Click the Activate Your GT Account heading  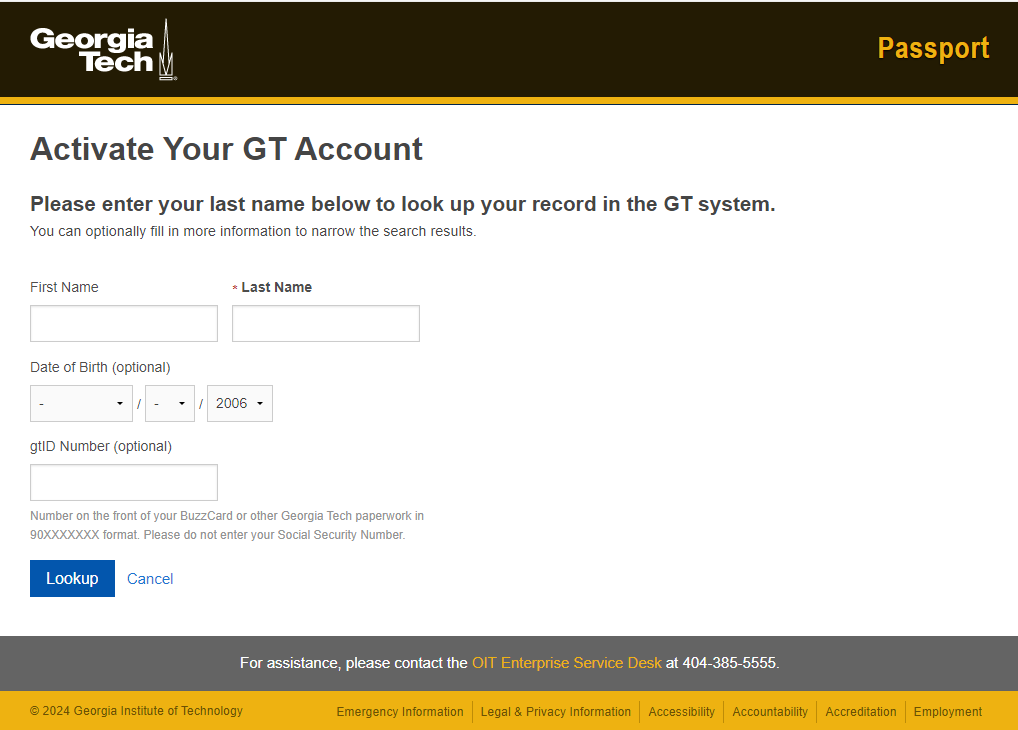[x=227, y=149]
